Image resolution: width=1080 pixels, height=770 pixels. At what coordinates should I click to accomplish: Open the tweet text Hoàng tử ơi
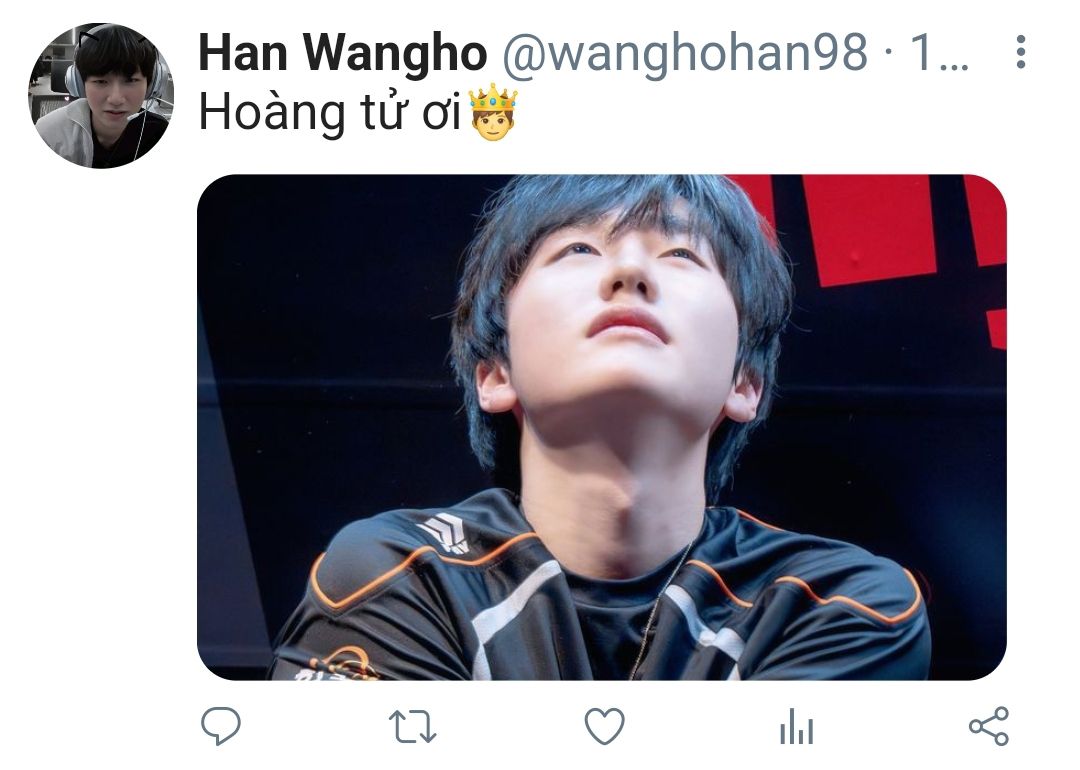click(x=330, y=114)
